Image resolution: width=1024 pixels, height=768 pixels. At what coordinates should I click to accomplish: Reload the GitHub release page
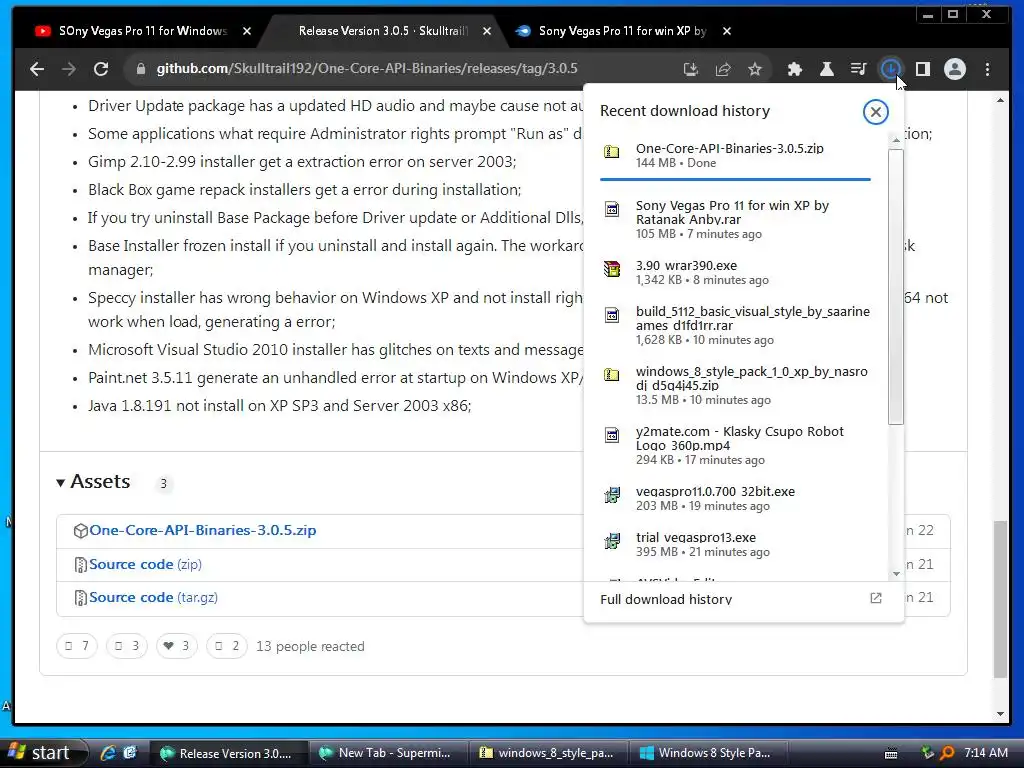click(x=101, y=69)
